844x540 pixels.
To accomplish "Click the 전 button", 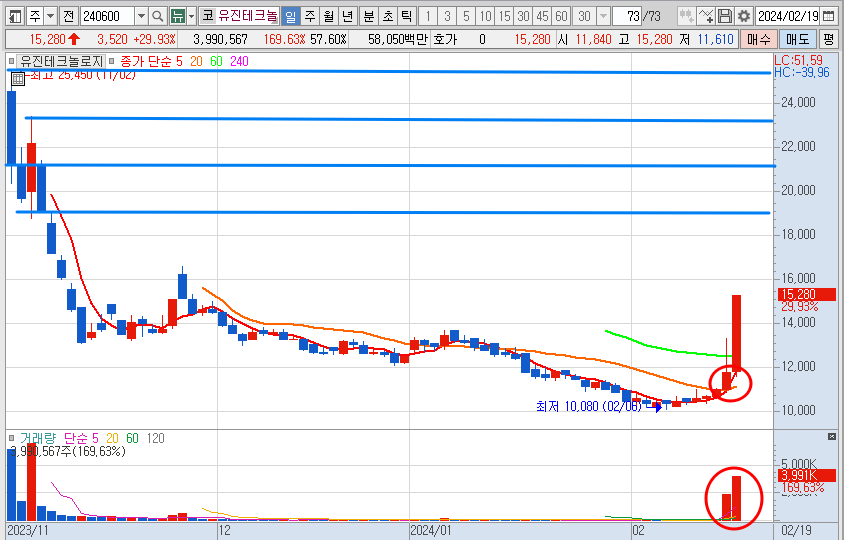I will [x=68, y=16].
